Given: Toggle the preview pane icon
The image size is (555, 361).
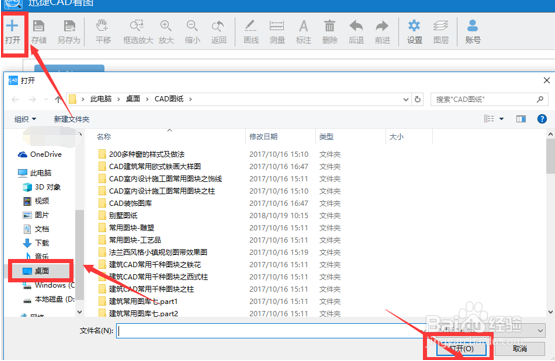Looking at the screenshot, I should (x=521, y=119).
